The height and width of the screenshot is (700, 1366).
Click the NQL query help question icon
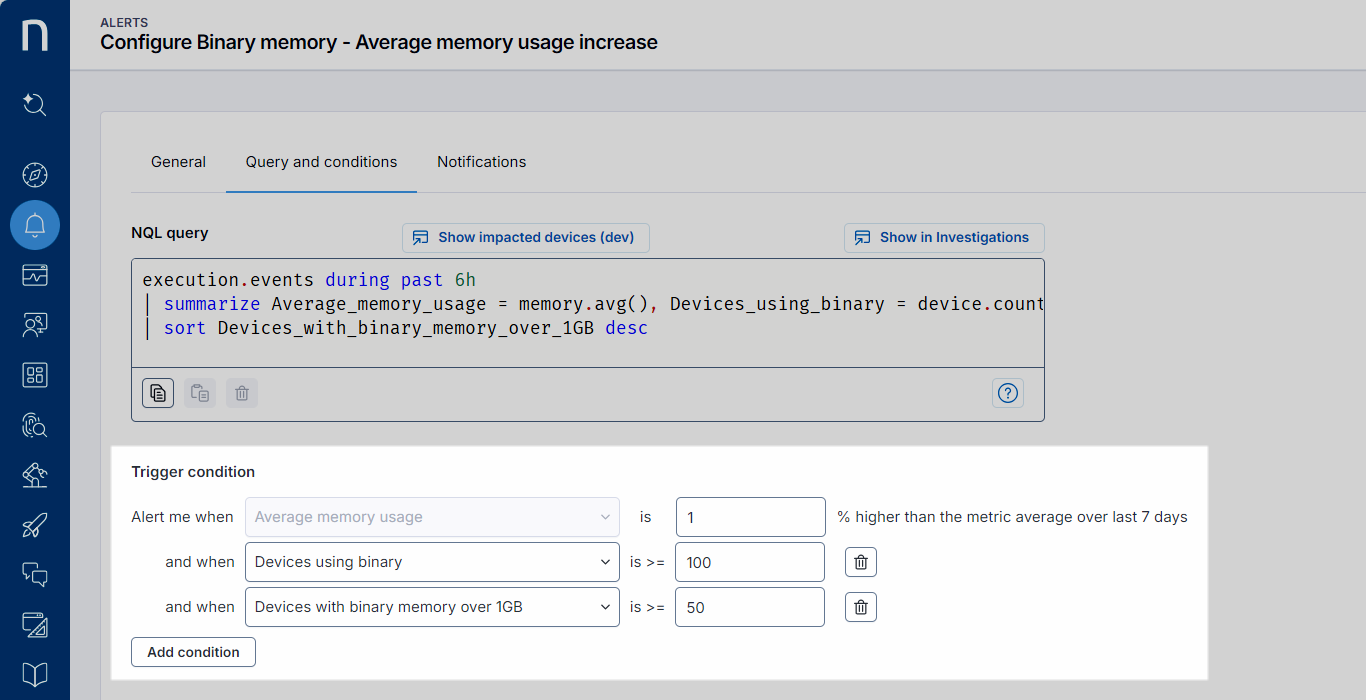1007,393
